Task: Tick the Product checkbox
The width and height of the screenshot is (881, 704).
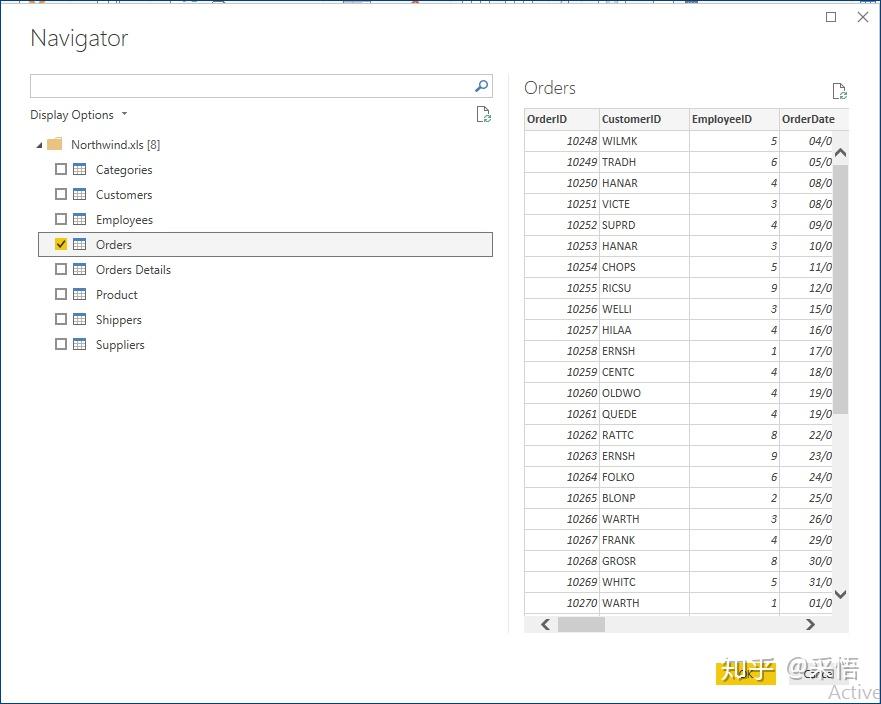Action: coord(61,295)
